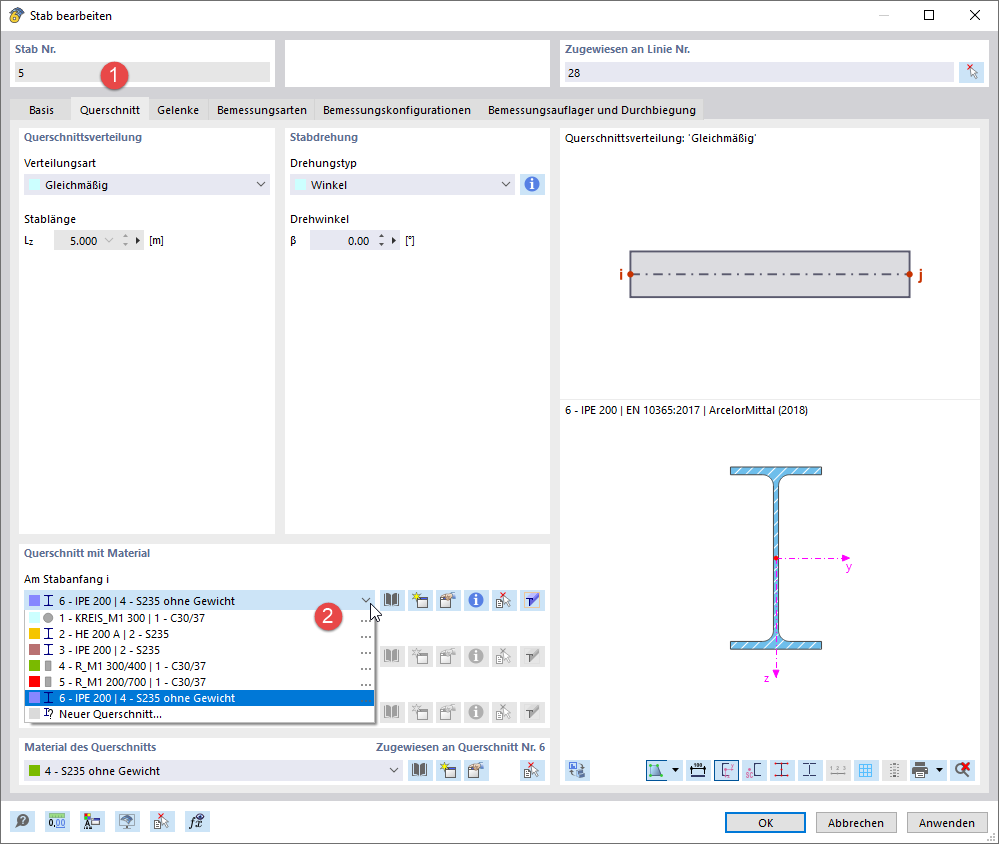This screenshot has width=999, height=844.
Task: Toggle grid icon in preview toolbar
Action: click(x=865, y=770)
